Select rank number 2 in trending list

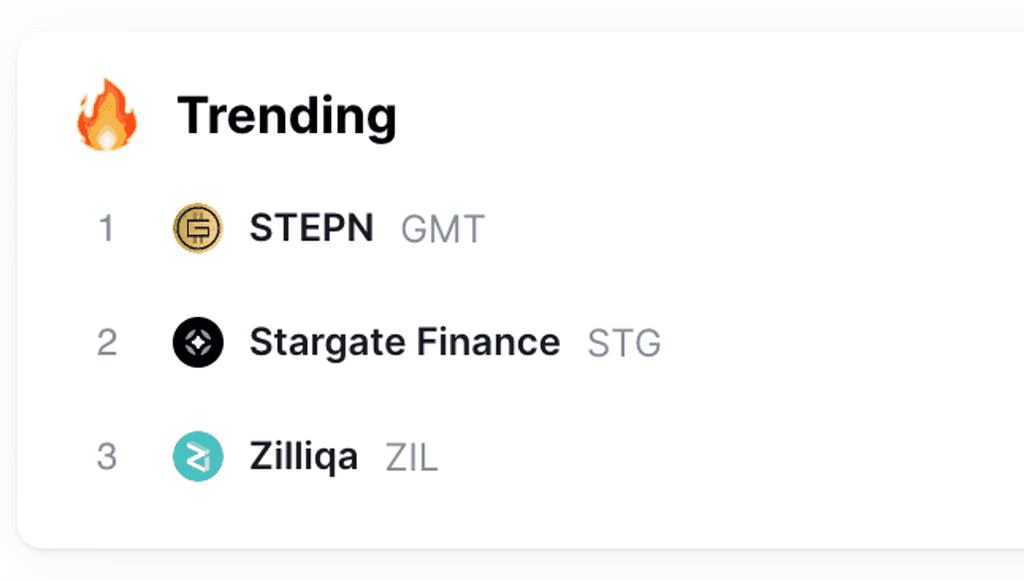point(107,342)
